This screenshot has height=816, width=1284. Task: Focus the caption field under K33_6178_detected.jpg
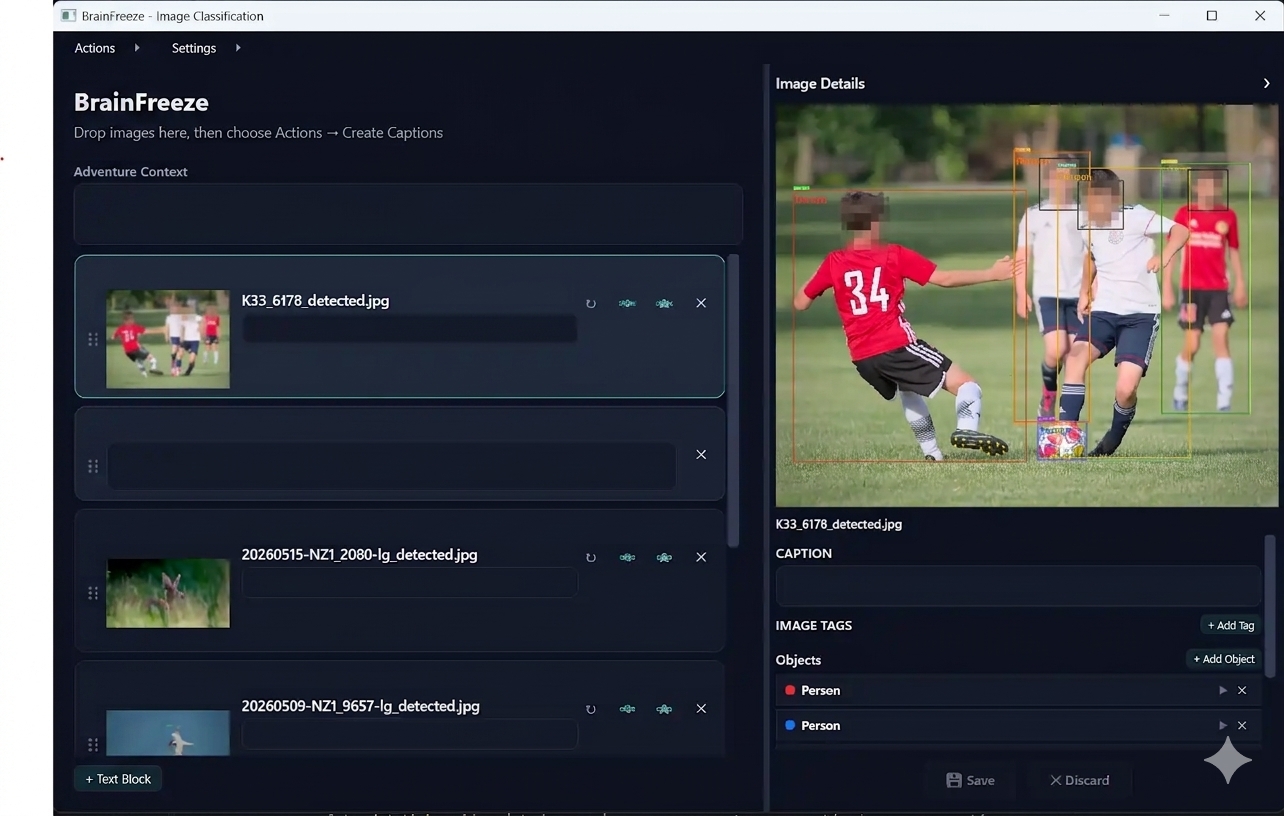click(x=409, y=329)
